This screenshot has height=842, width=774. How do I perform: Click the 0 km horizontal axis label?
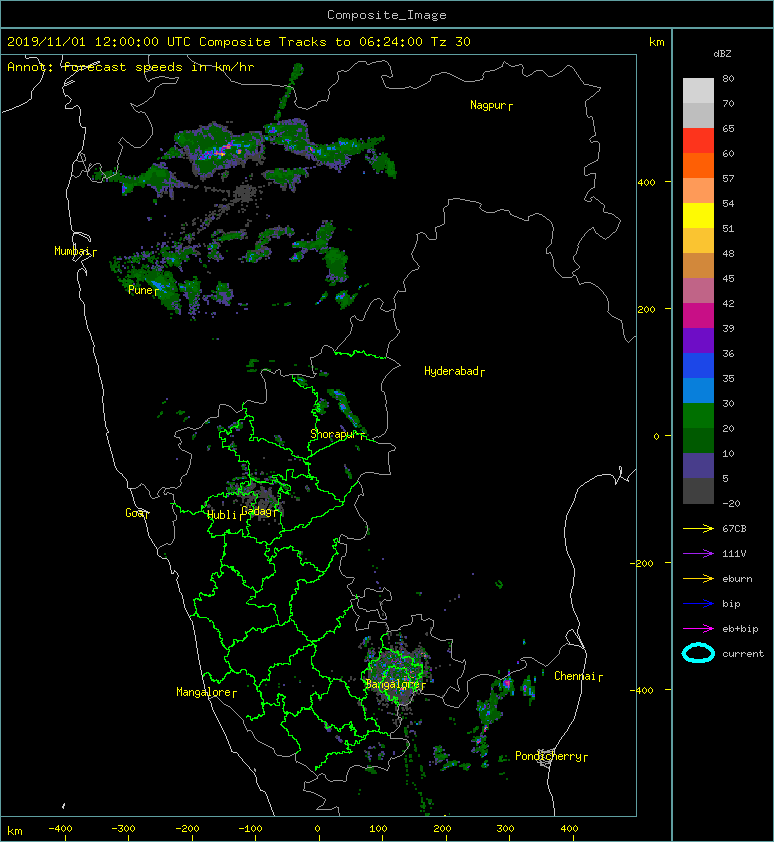[317, 829]
